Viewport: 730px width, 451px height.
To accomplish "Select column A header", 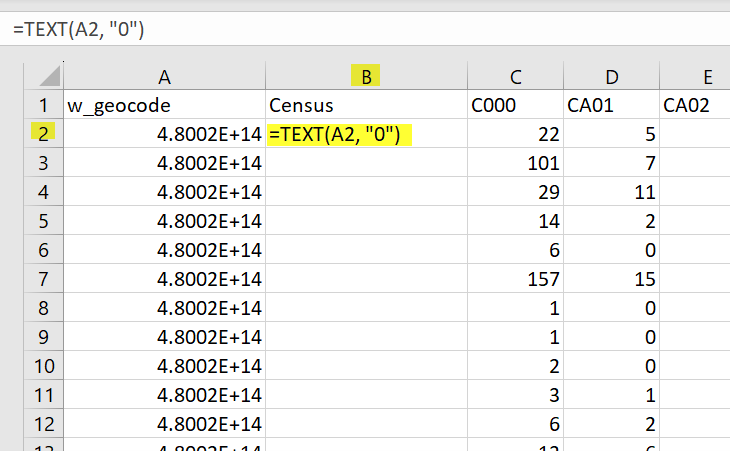I will coord(164,76).
